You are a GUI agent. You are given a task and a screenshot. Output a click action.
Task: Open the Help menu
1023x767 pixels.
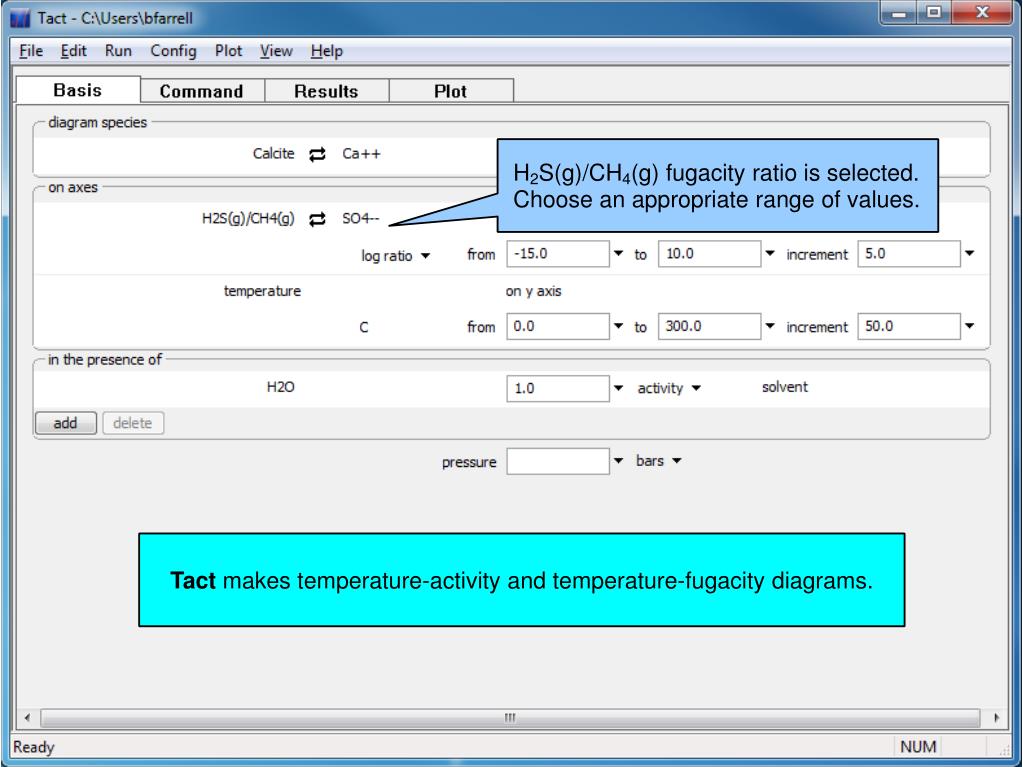point(326,51)
